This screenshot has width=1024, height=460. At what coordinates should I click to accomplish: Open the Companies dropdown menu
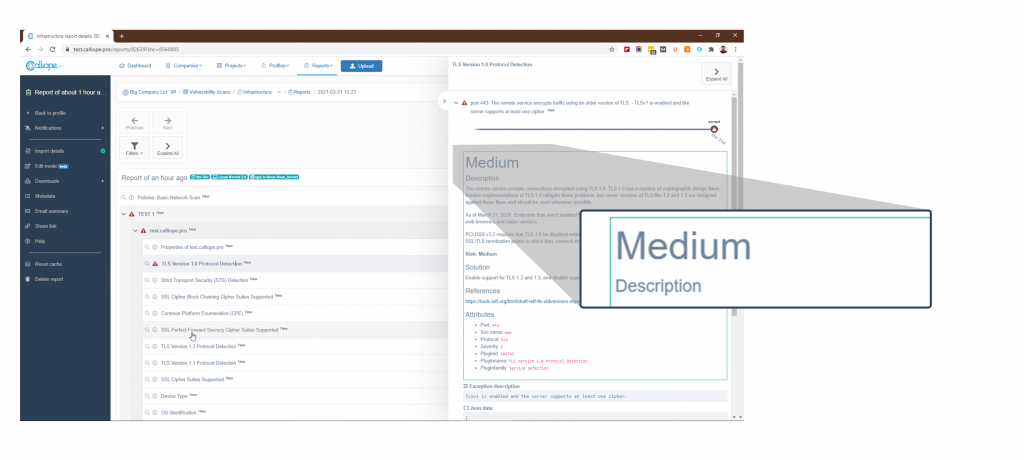pyautogui.click(x=184, y=66)
